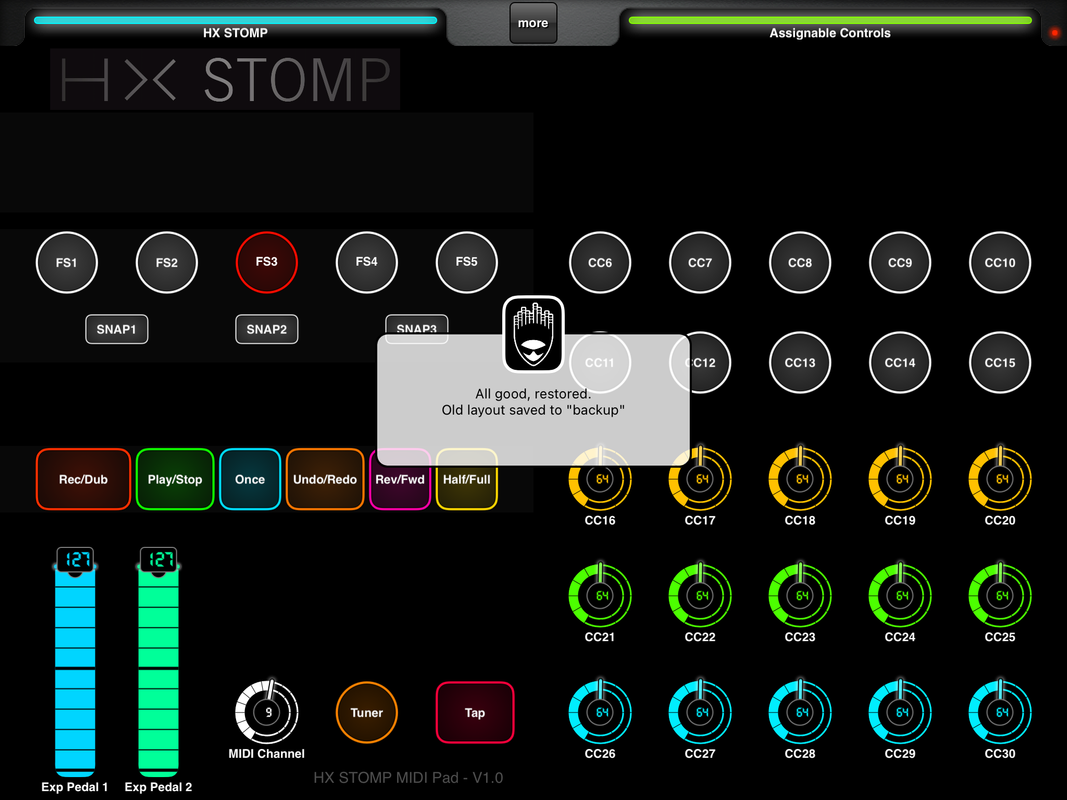Click the cyan CC30 knob
The height and width of the screenshot is (800, 1067).
[x=1000, y=712]
